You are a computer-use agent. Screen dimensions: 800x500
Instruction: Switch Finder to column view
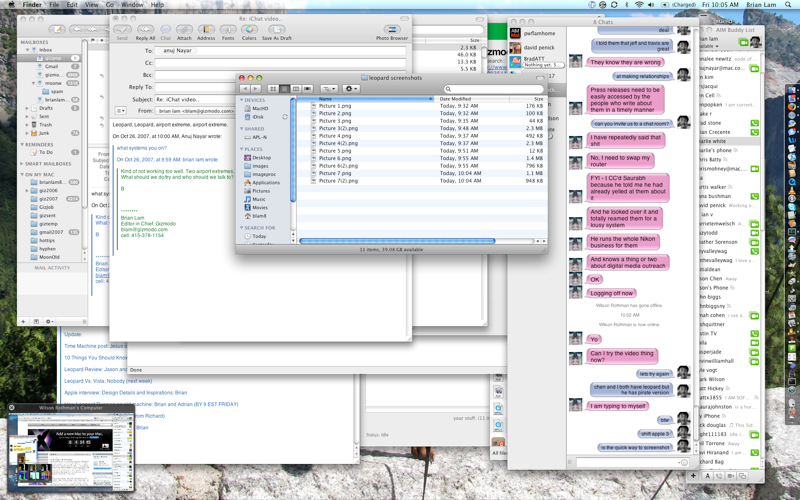[296, 89]
